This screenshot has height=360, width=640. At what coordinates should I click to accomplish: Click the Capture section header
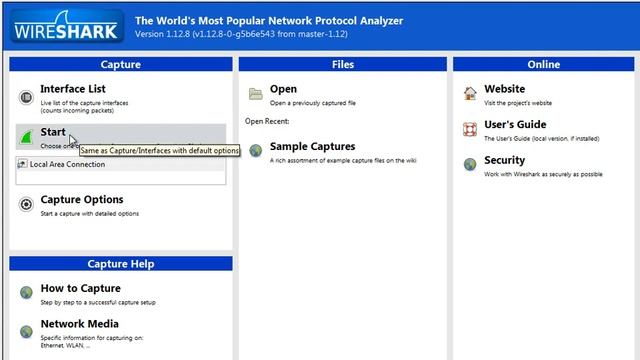point(121,64)
